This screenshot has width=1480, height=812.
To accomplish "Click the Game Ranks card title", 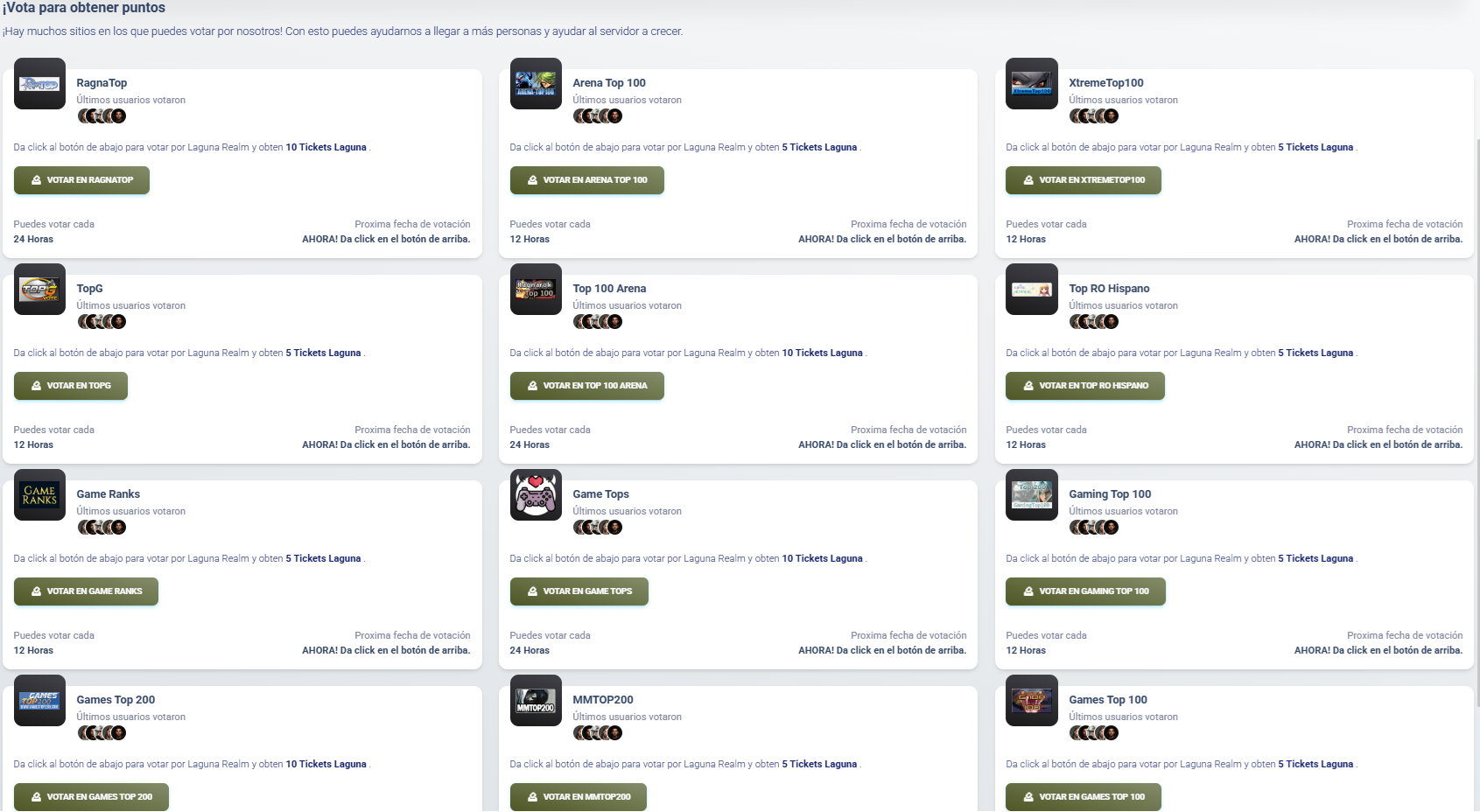I will (108, 494).
